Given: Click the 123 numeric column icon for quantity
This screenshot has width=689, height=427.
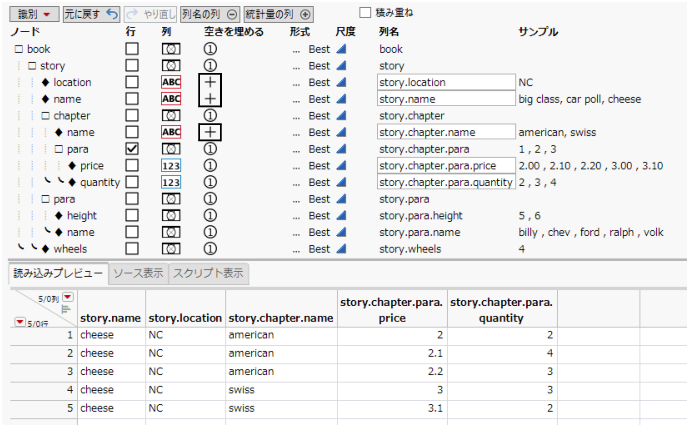Looking at the screenshot, I should (171, 182).
